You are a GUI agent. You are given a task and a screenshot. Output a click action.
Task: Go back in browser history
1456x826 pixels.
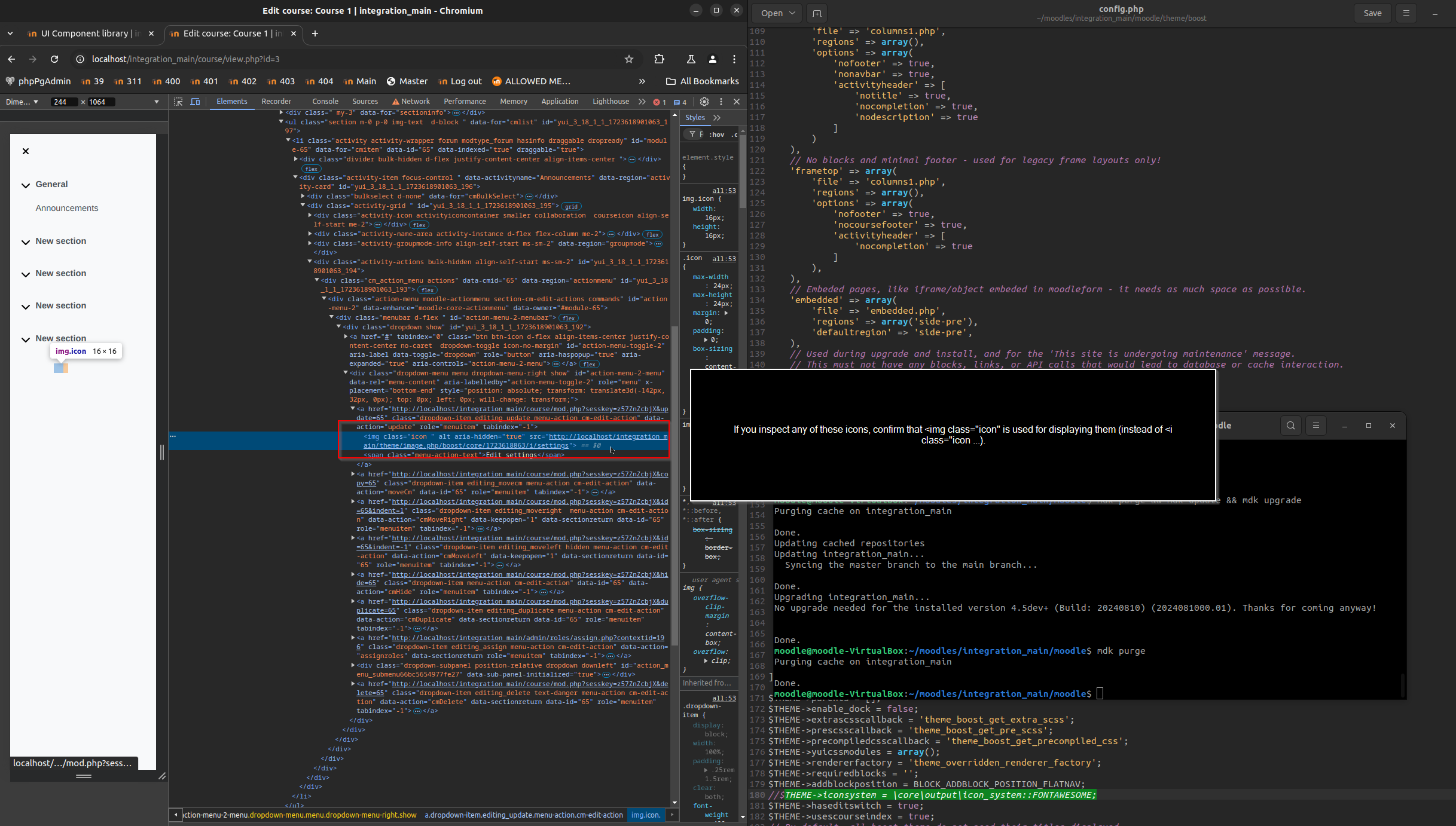11,59
